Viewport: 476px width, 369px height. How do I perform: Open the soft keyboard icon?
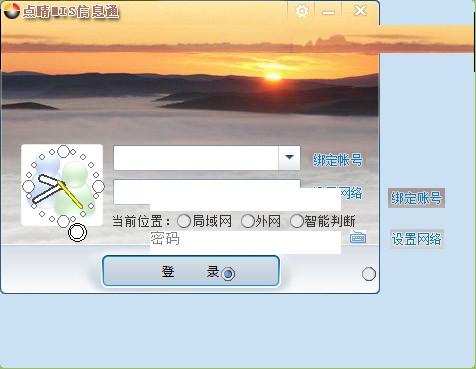(x=358, y=237)
